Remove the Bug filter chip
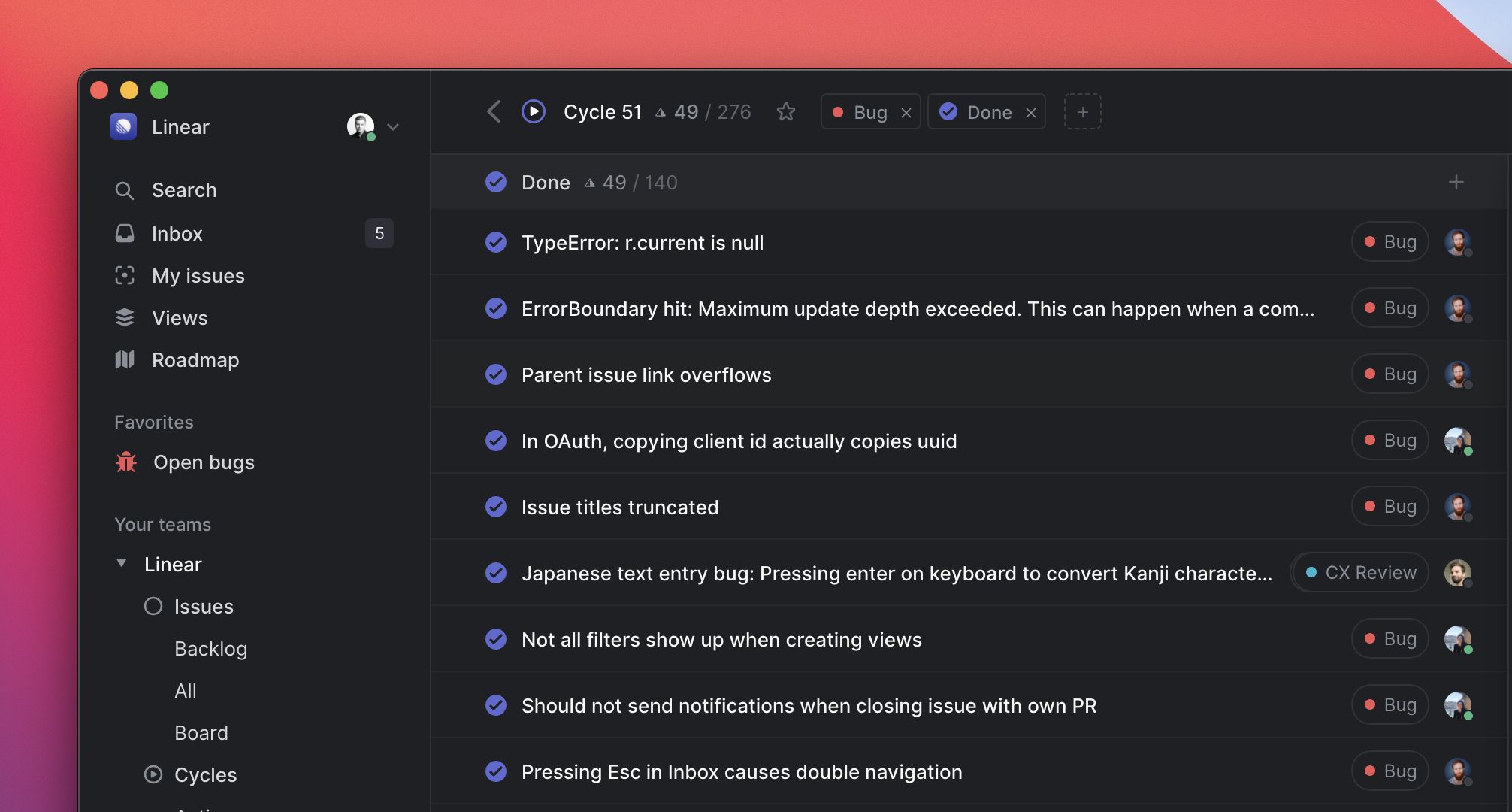Screen dimensions: 1512x812 pyautogui.click(x=906, y=113)
